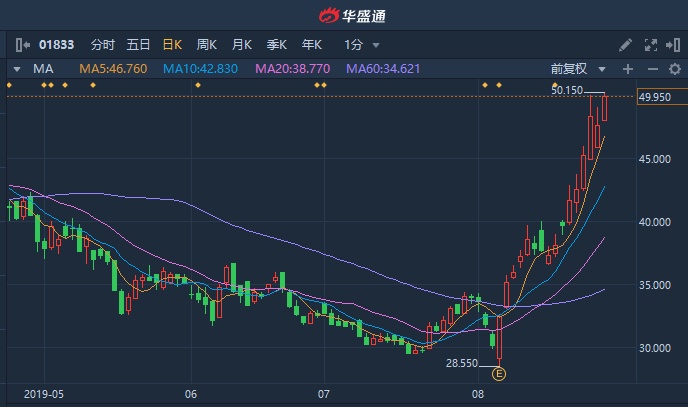Image resolution: width=688 pixels, height=407 pixels.
Task: Open the 1分 minute interval dropdown
Action: tap(361, 45)
